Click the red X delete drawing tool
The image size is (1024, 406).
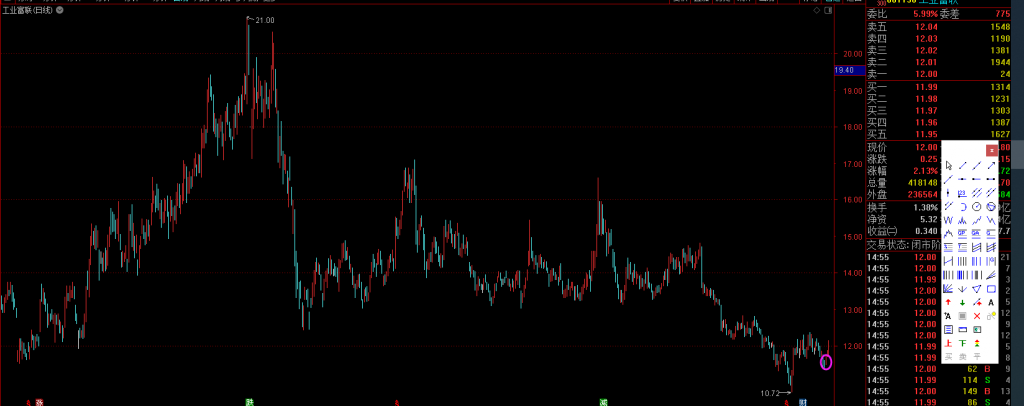click(977, 316)
